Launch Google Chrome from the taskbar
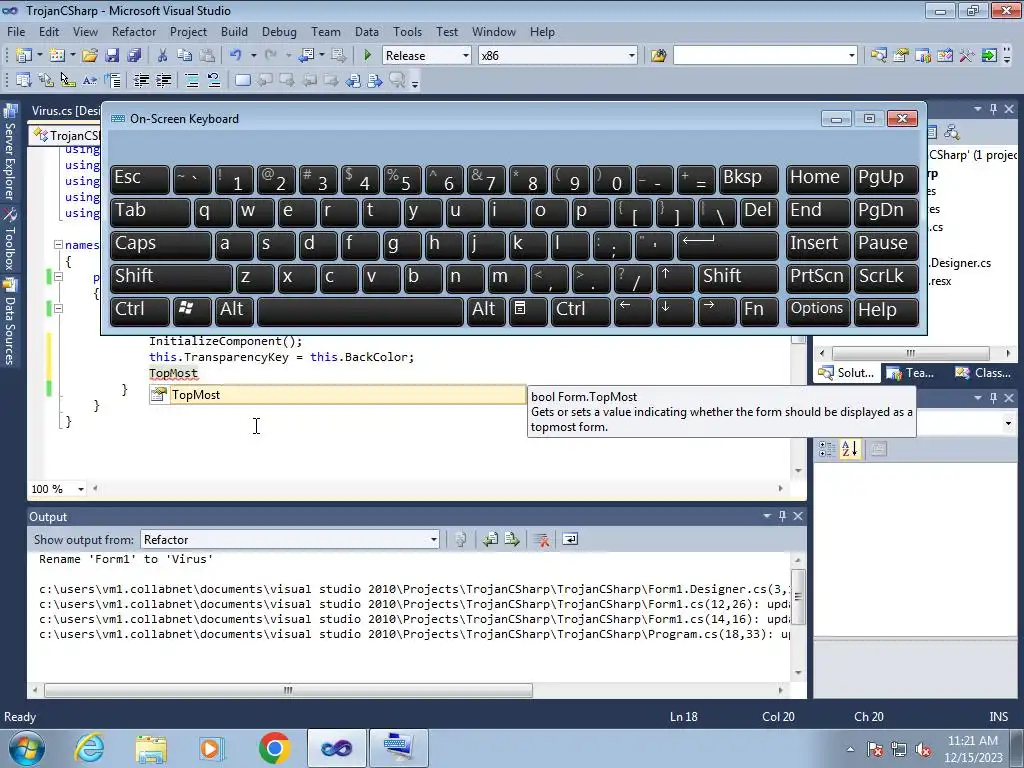This screenshot has height=768, width=1024. tap(274, 748)
